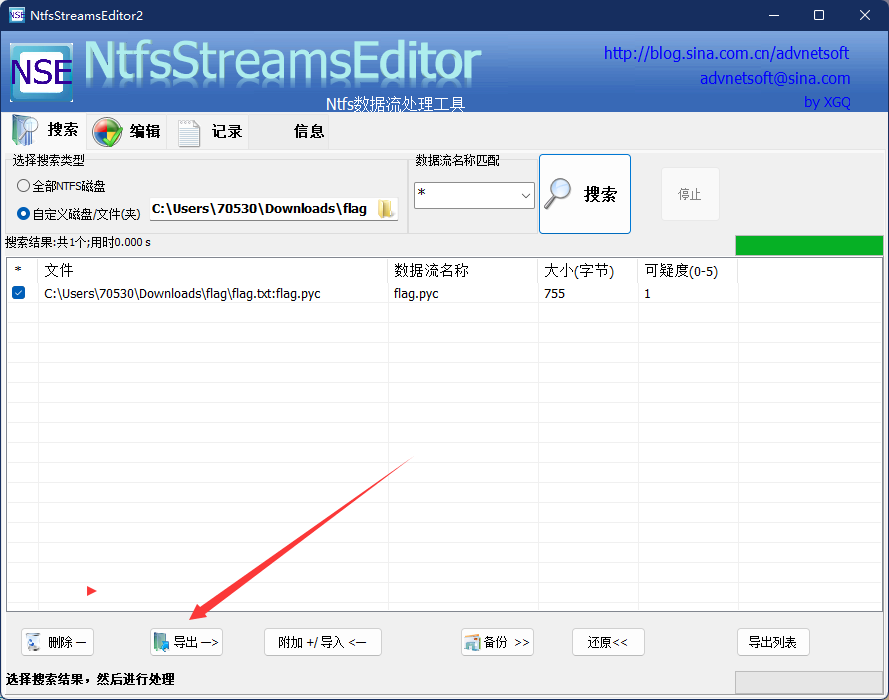889x700 pixels.
Task: Click the green progress bar
Action: pyautogui.click(x=808, y=245)
